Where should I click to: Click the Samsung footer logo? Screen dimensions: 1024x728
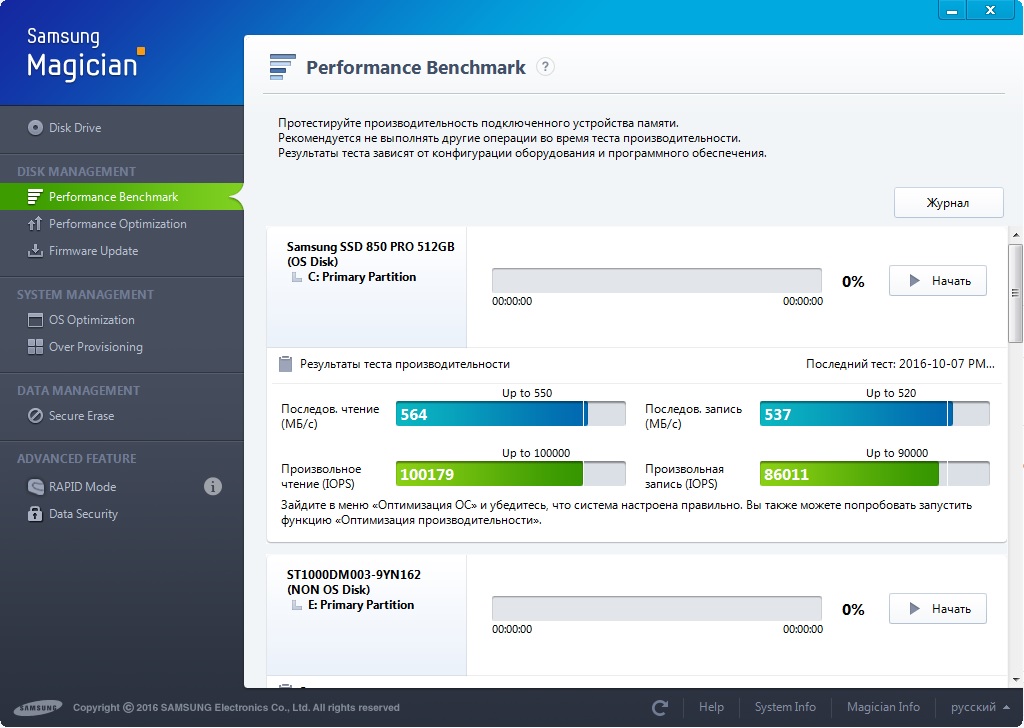(39, 707)
